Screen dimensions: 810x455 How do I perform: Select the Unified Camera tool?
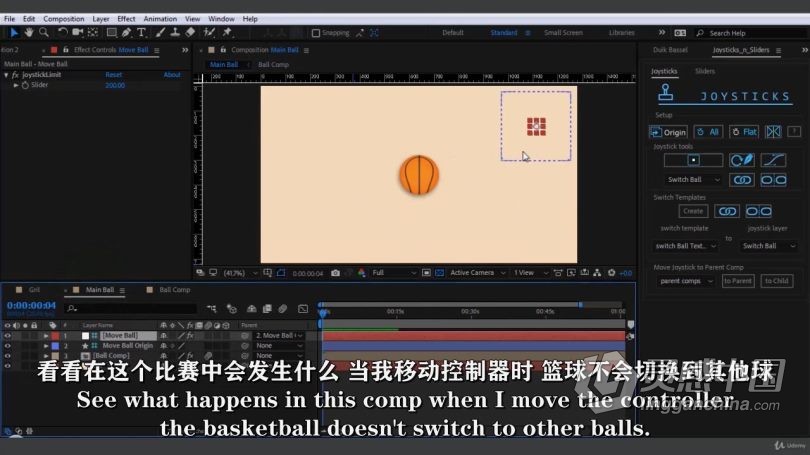pos(77,33)
